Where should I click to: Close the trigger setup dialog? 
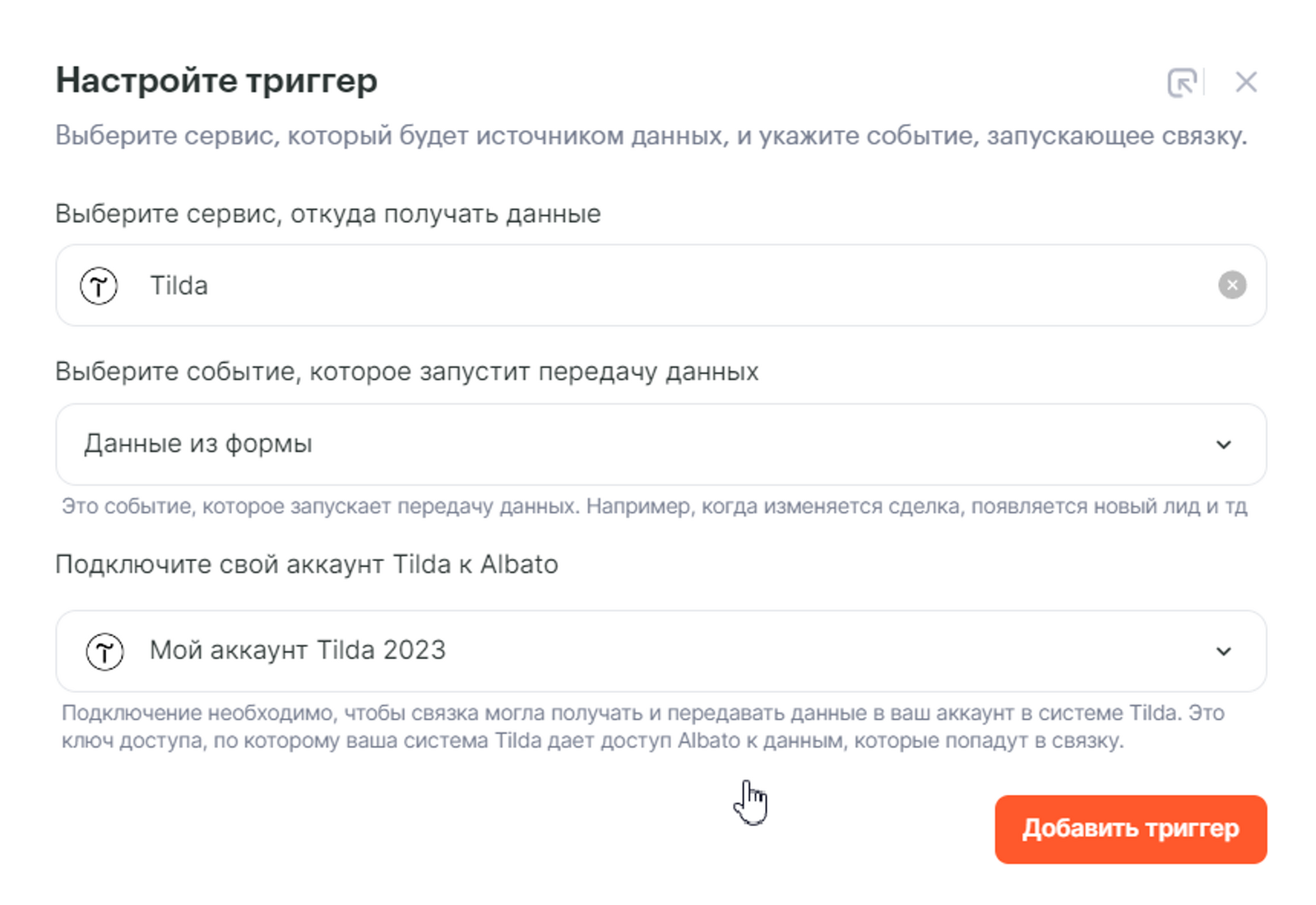[1246, 82]
